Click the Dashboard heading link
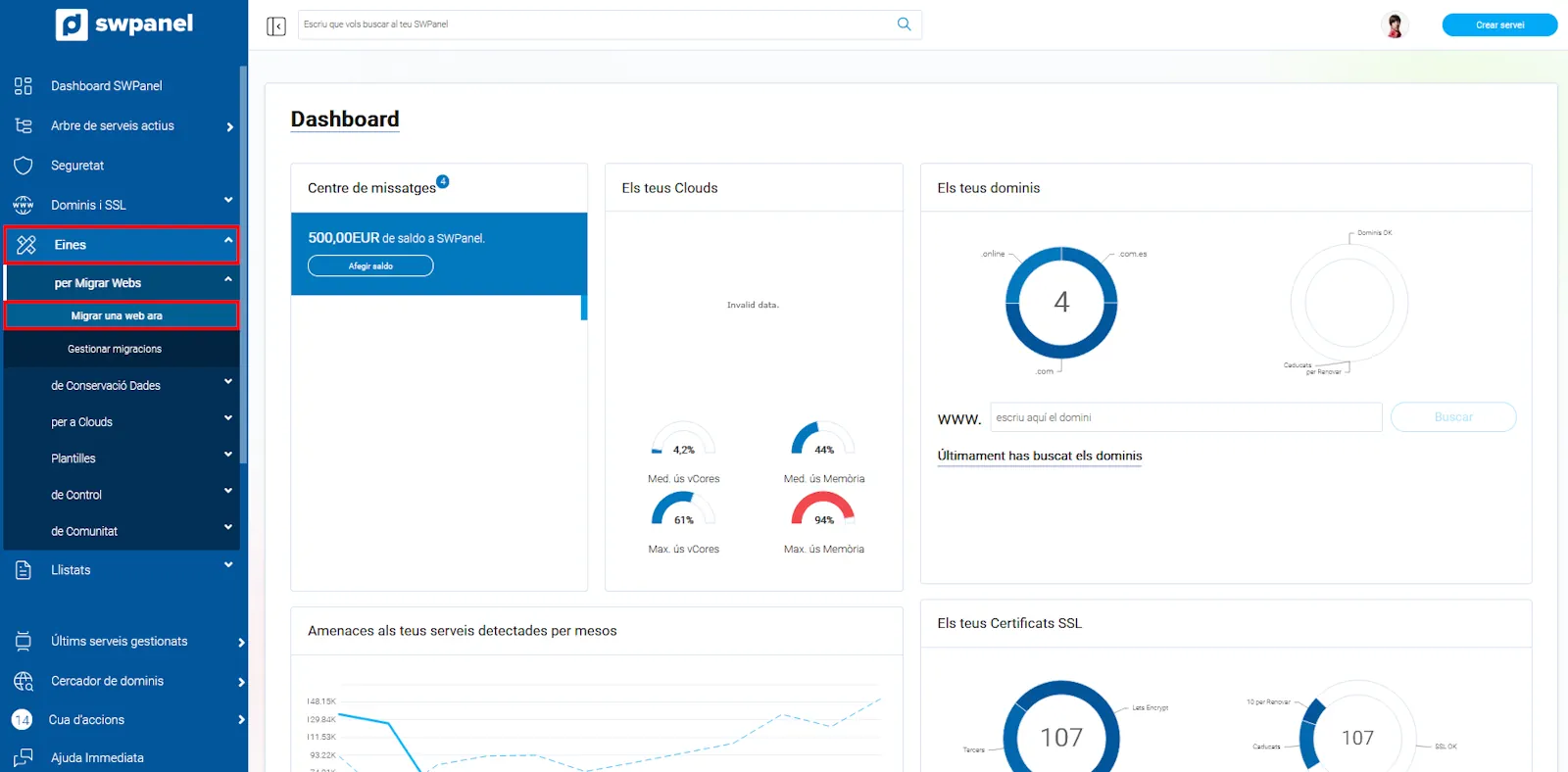1568x772 pixels. click(x=345, y=120)
